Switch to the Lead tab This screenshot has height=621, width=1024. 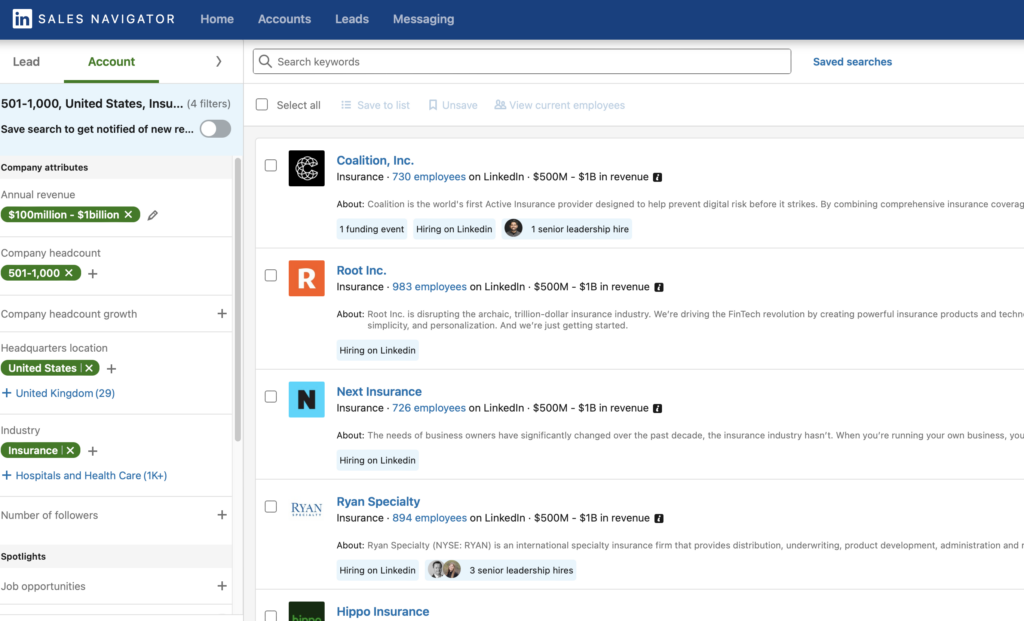pyautogui.click(x=26, y=61)
